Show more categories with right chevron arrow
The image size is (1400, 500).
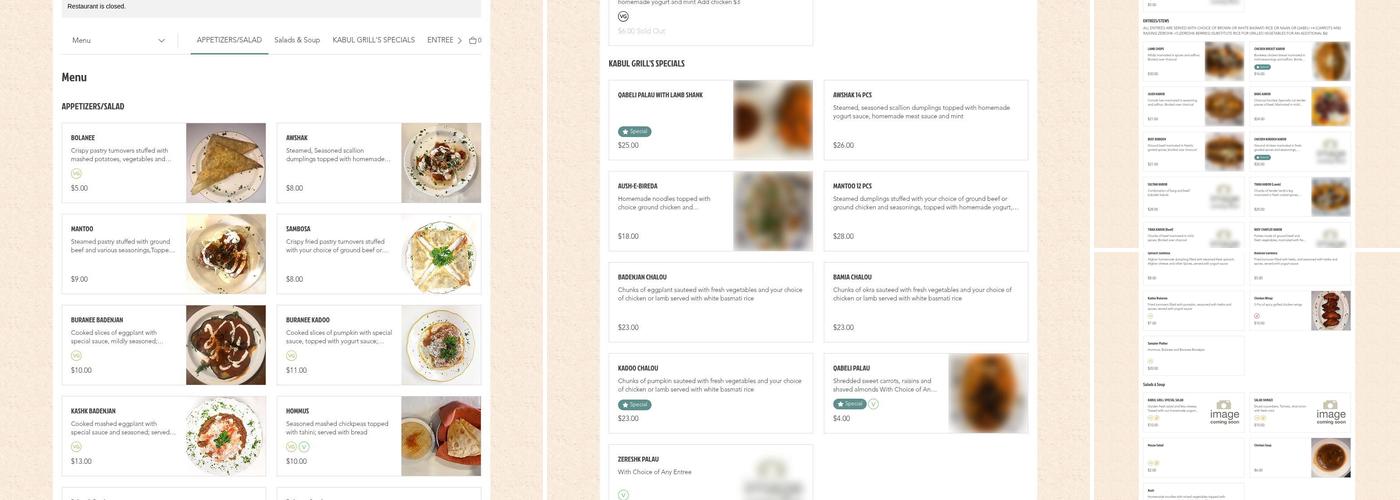click(x=460, y=40)
